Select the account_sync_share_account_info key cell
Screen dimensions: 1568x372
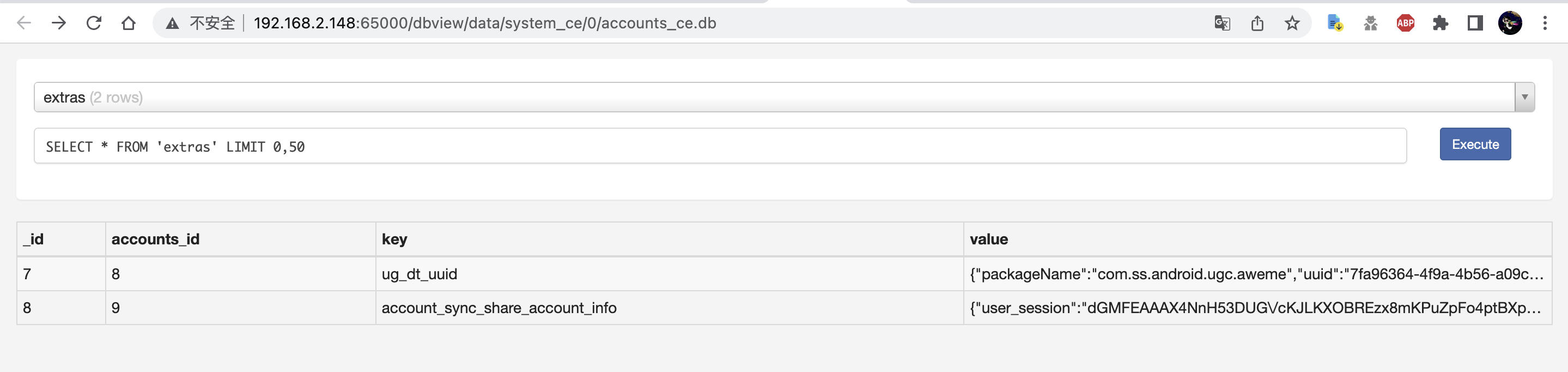(x=499, y=308)
